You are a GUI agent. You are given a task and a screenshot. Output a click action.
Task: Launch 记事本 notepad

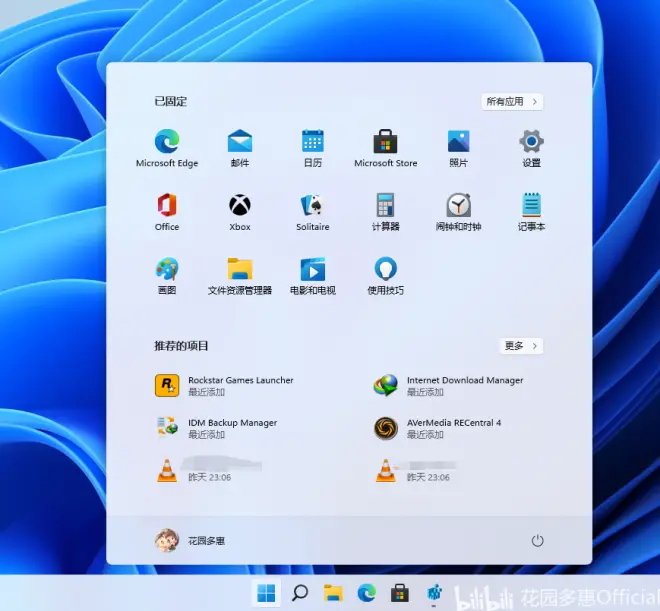click(531, 212)
